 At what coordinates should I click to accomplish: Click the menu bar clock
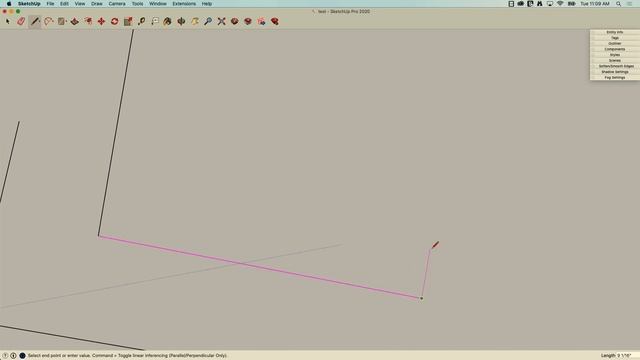click(x=595, y=4)
